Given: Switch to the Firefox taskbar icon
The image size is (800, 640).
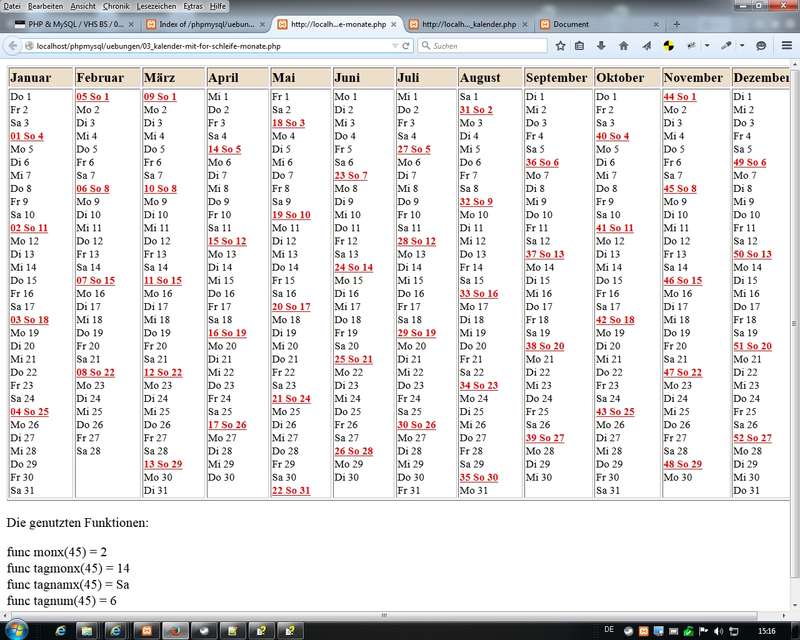Looking at the screenshot, I should 175,631.
